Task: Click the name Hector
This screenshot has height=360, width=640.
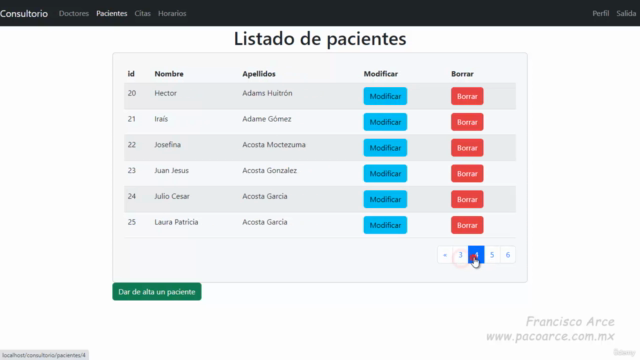Action: click(165, 93)
